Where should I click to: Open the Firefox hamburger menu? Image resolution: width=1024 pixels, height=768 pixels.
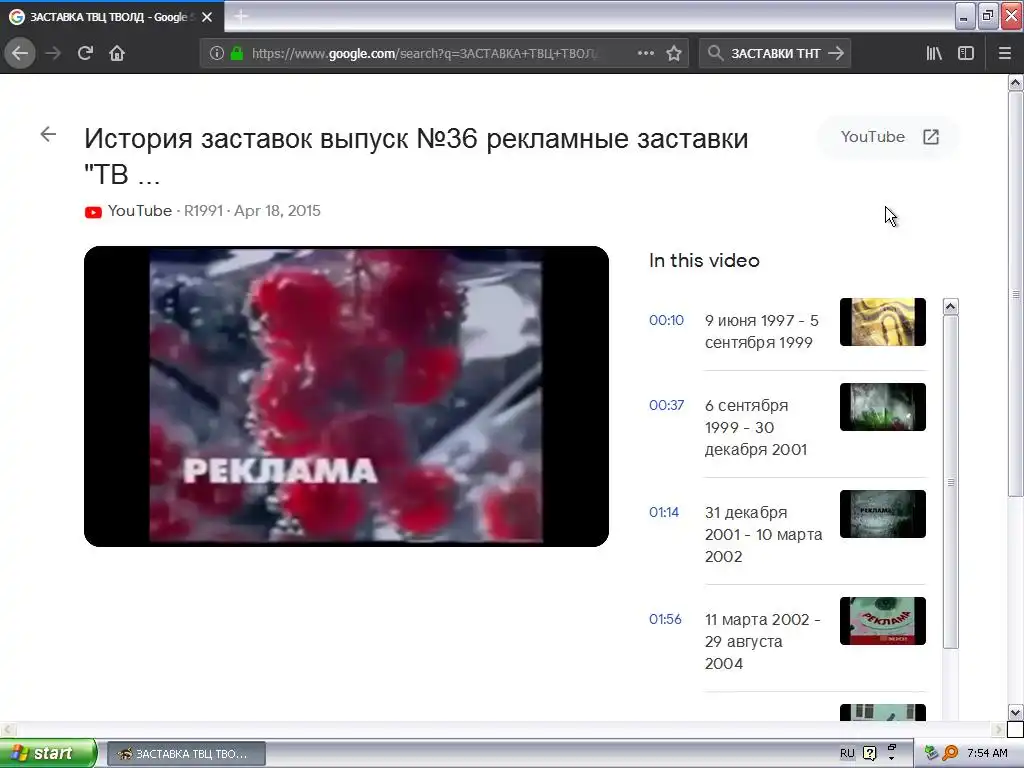(x=1005, y=54)
